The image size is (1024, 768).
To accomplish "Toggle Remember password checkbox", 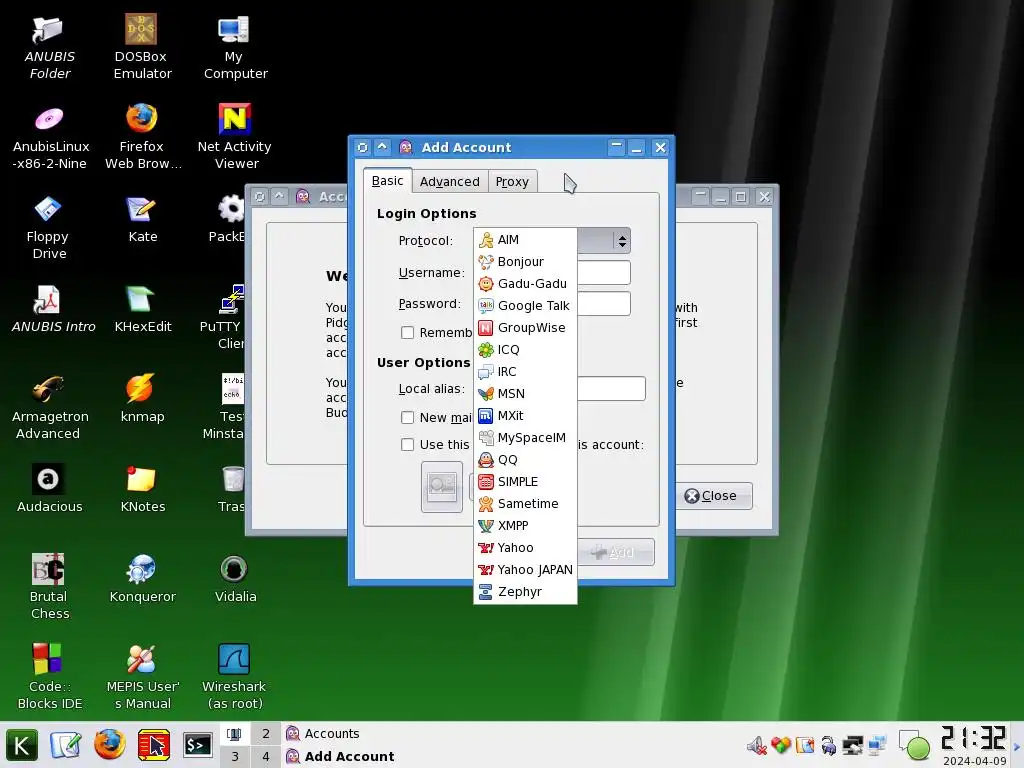I will (x=408, y=332).
